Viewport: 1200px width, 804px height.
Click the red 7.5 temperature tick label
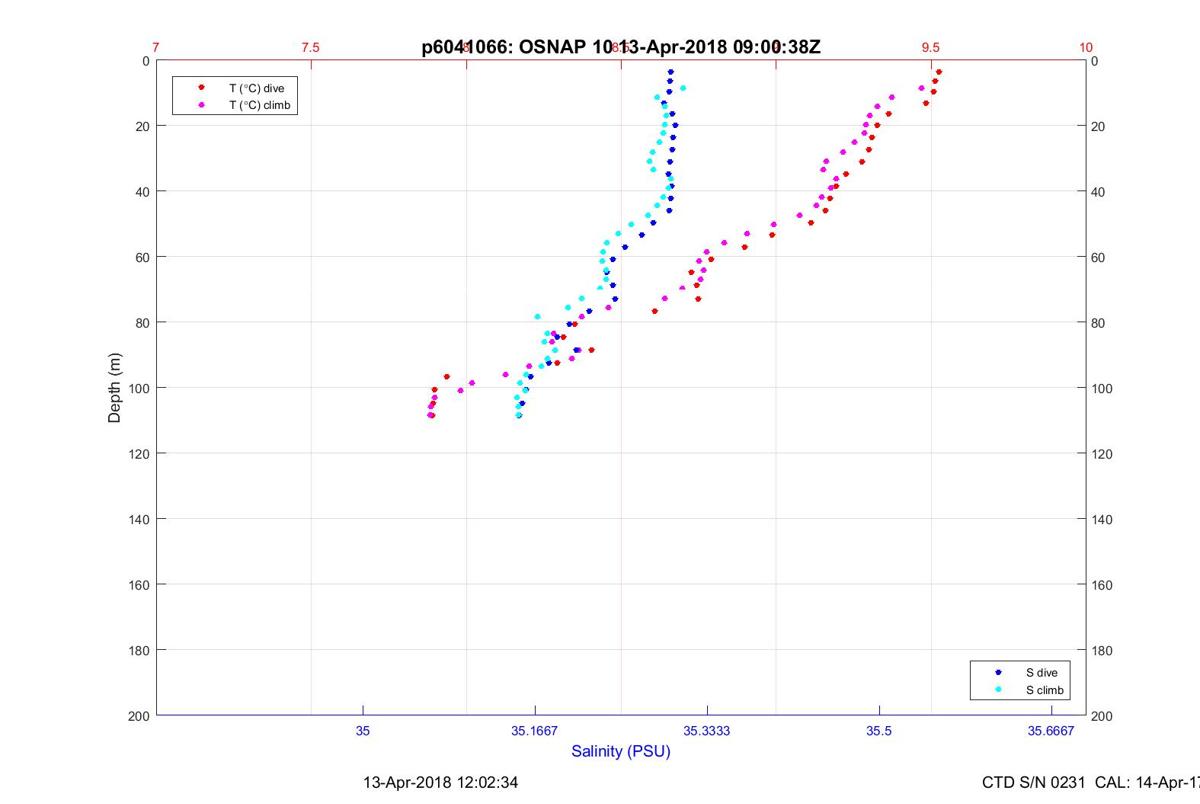[x=311, y=47]
